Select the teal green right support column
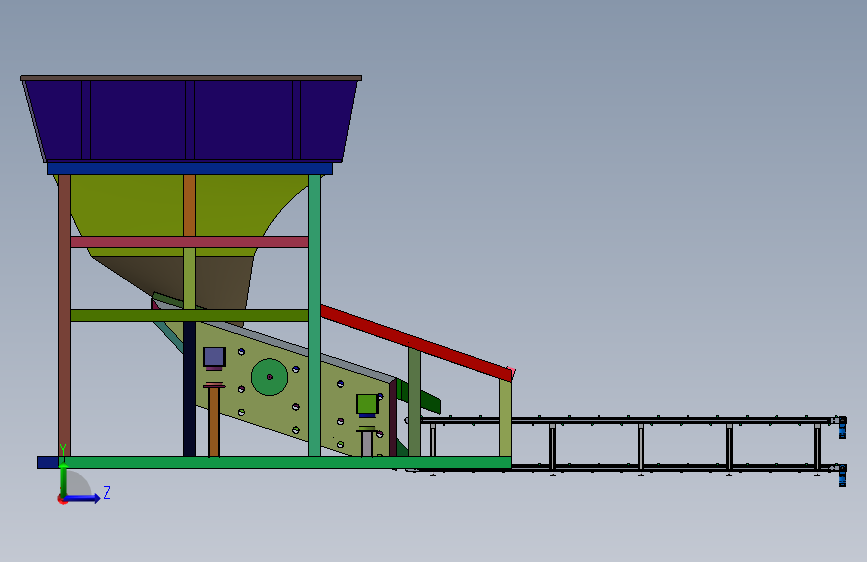Image resolution: width=867 pixels, height=562 pixels. pos(315,315)
